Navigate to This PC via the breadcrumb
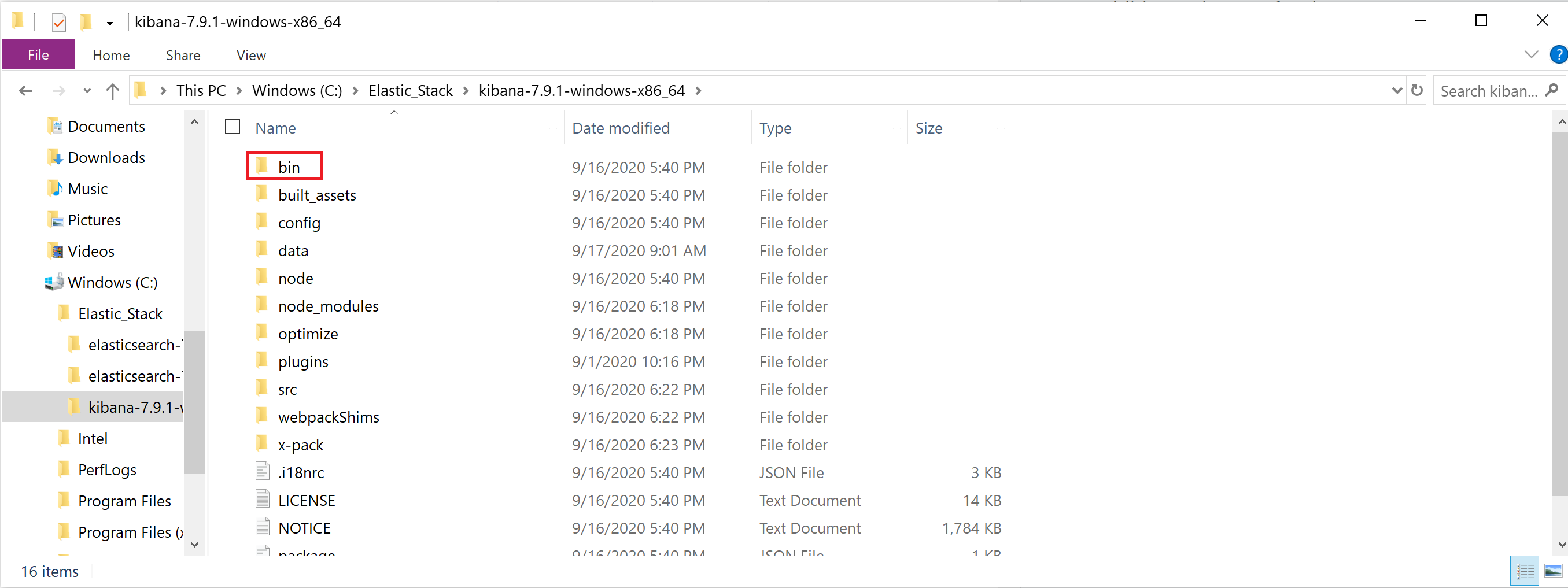 point(200,90)
